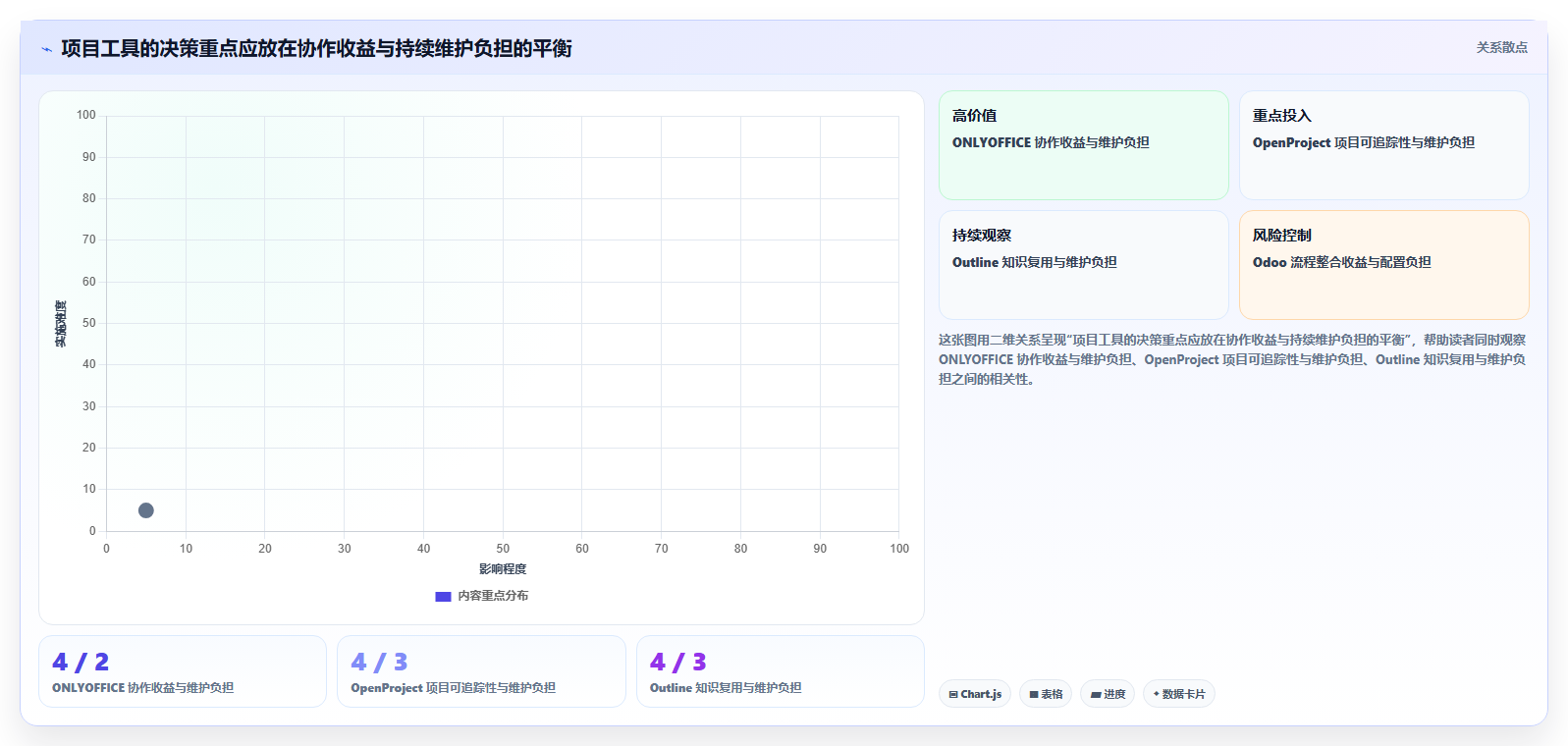Open the 风险控制 Odoo card
The width and height of the screenshot is (1568, 746).
coord(1384,265)
